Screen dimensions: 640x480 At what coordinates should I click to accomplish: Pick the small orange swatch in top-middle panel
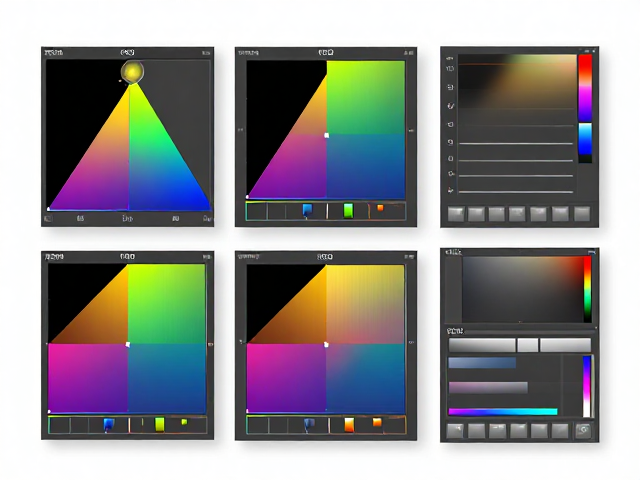[x=380, y=208]
